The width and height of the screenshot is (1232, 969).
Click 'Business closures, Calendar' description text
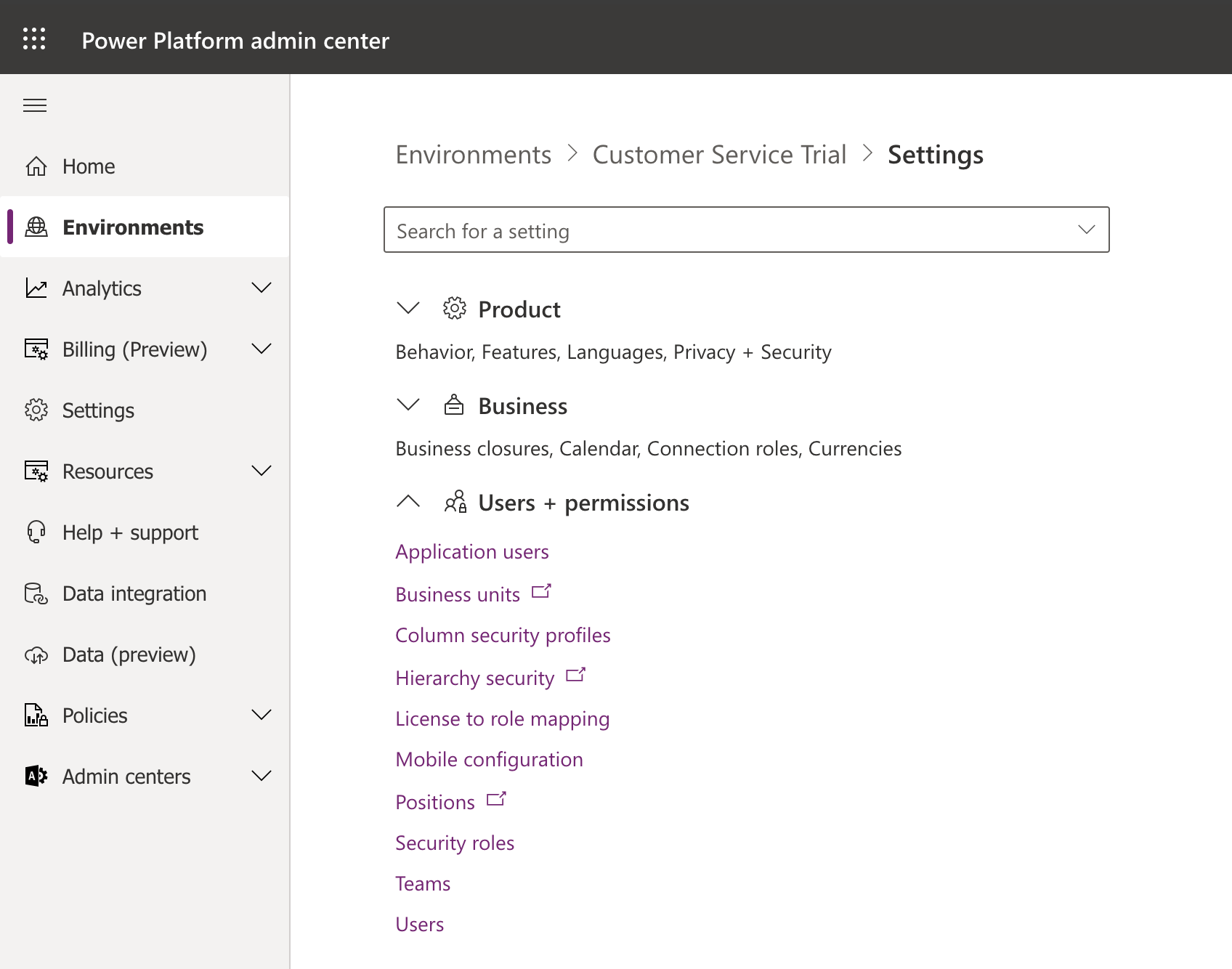pyautogui.click(x=649, y=449)
